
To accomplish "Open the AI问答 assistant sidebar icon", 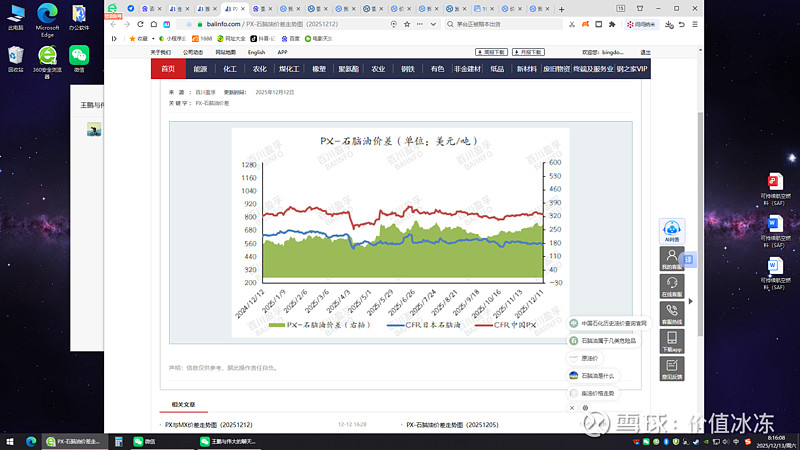I will 672,232.
